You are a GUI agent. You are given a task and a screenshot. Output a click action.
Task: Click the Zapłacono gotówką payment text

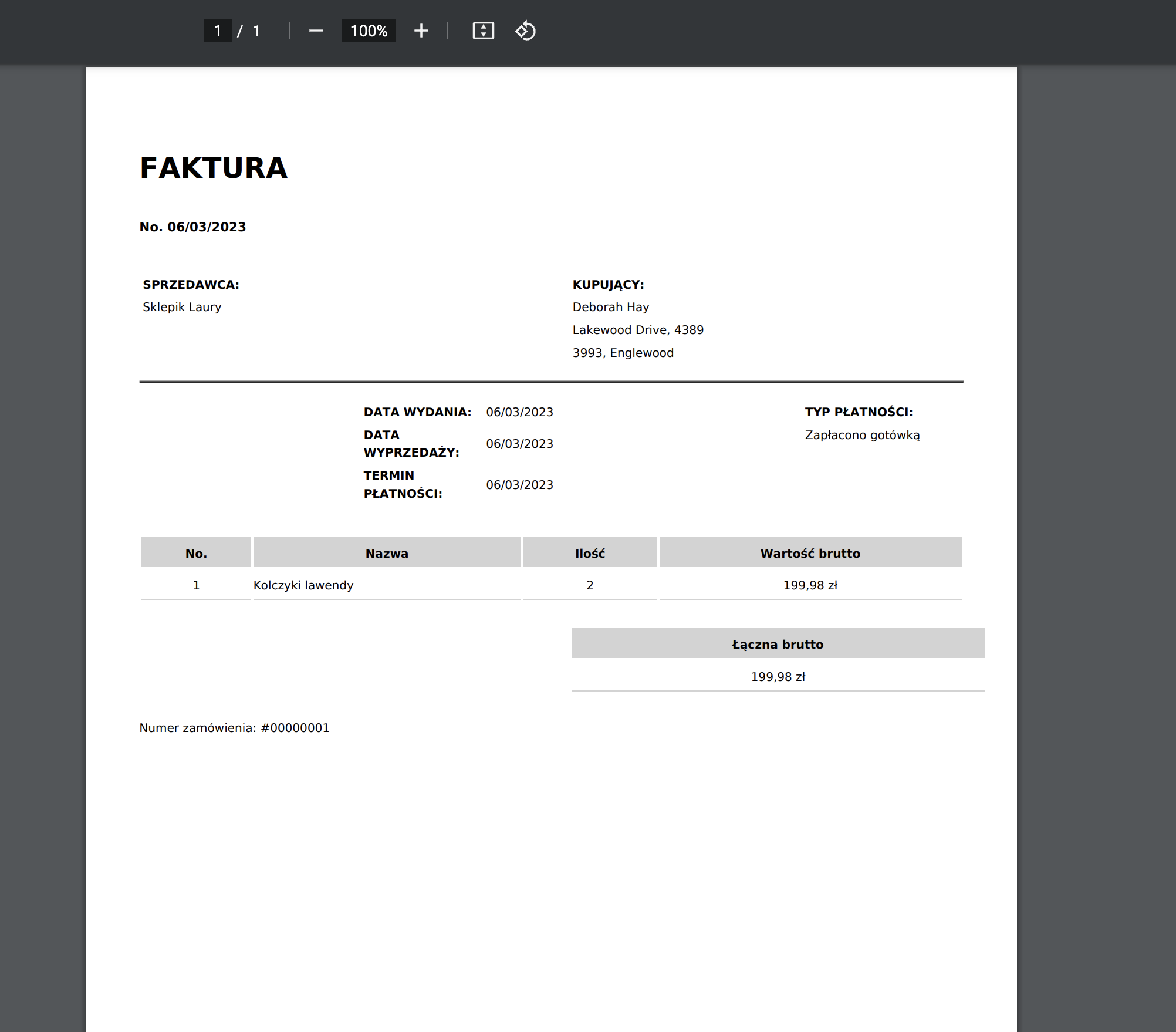coord(862,435)
